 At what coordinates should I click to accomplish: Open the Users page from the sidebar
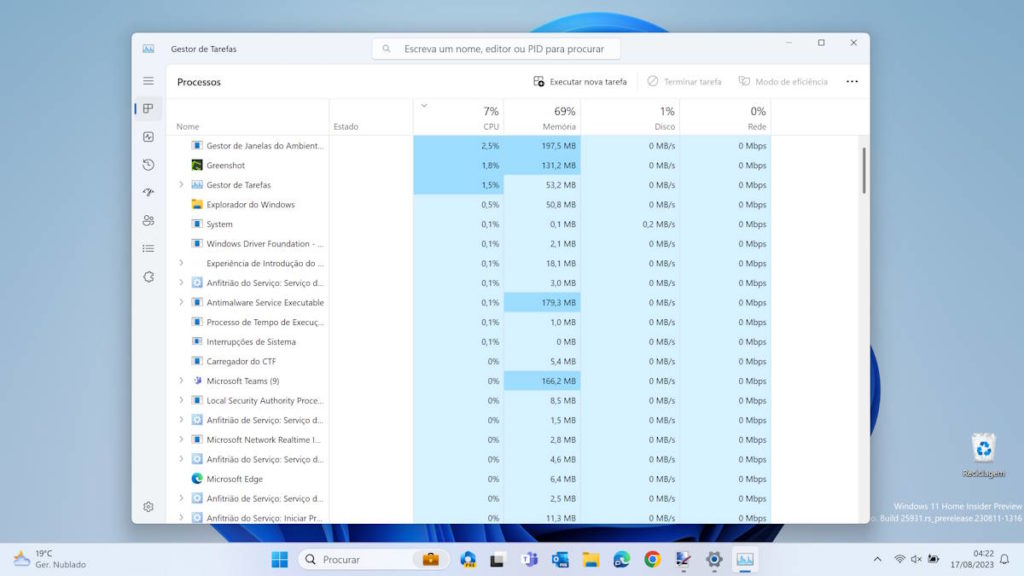[x=148, y=221]
